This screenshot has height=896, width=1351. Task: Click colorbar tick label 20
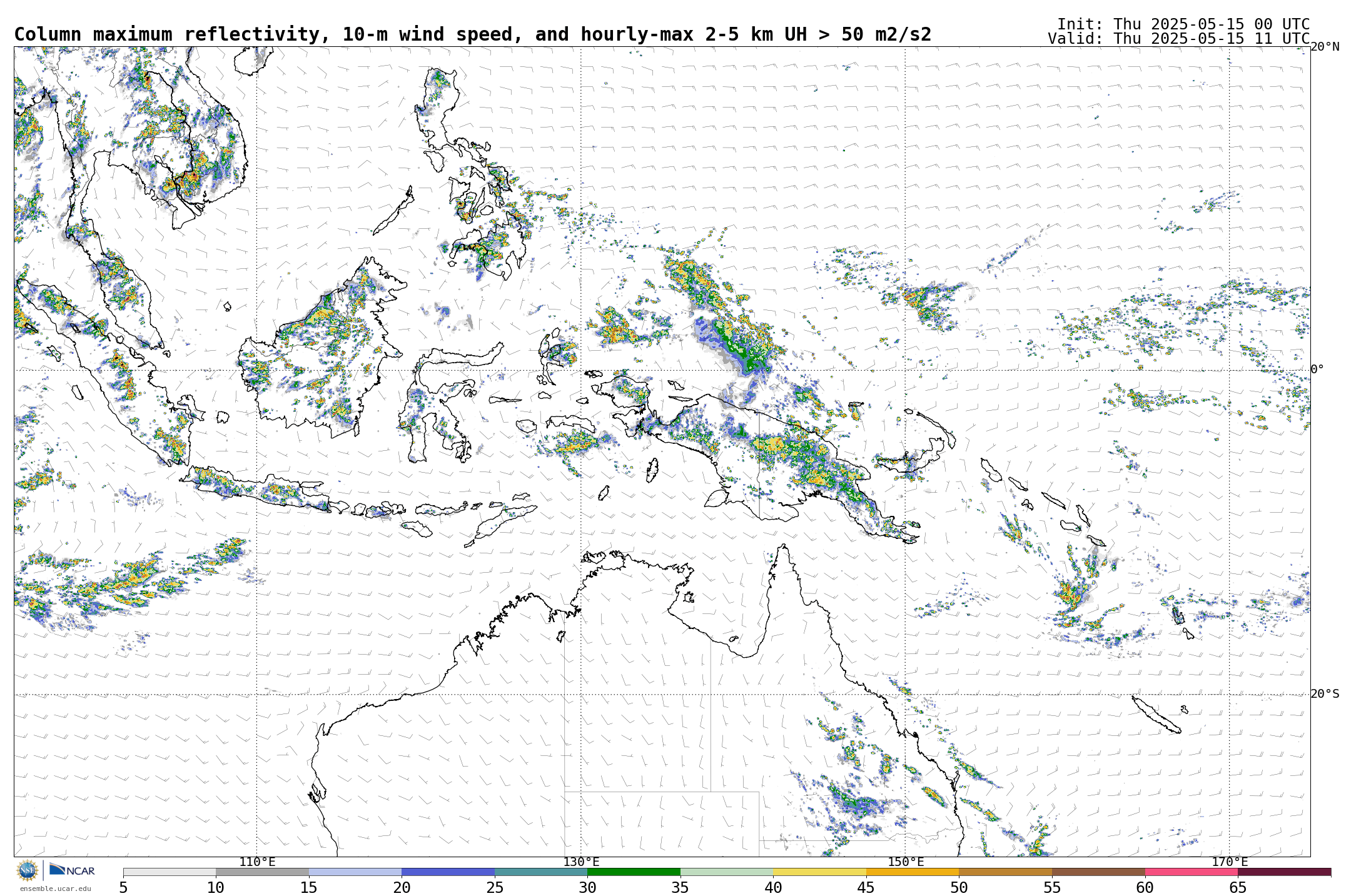(402, 888)
